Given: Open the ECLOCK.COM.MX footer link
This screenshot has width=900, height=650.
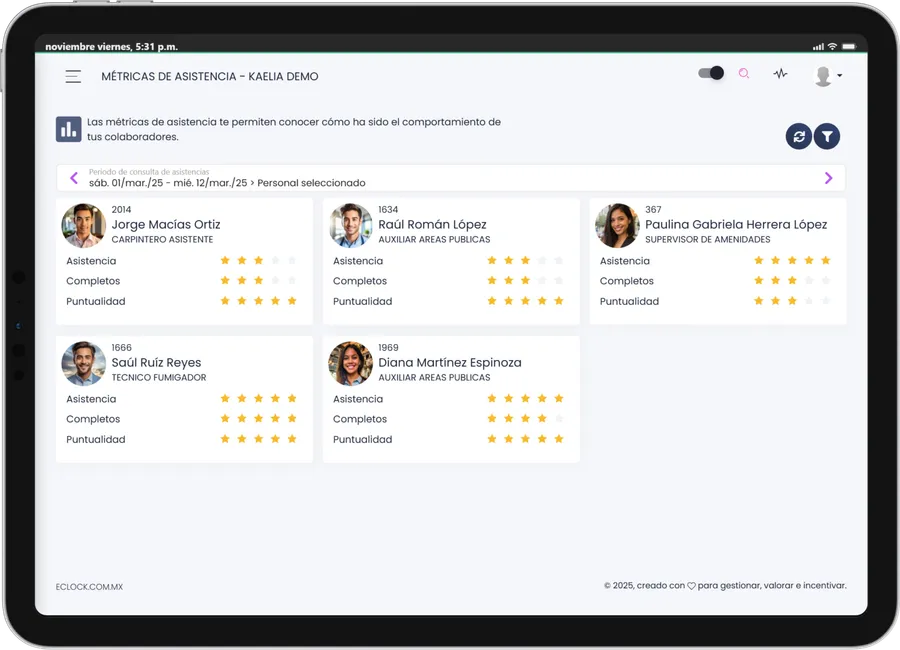Looking at the screenshot, I should (89, 587).
